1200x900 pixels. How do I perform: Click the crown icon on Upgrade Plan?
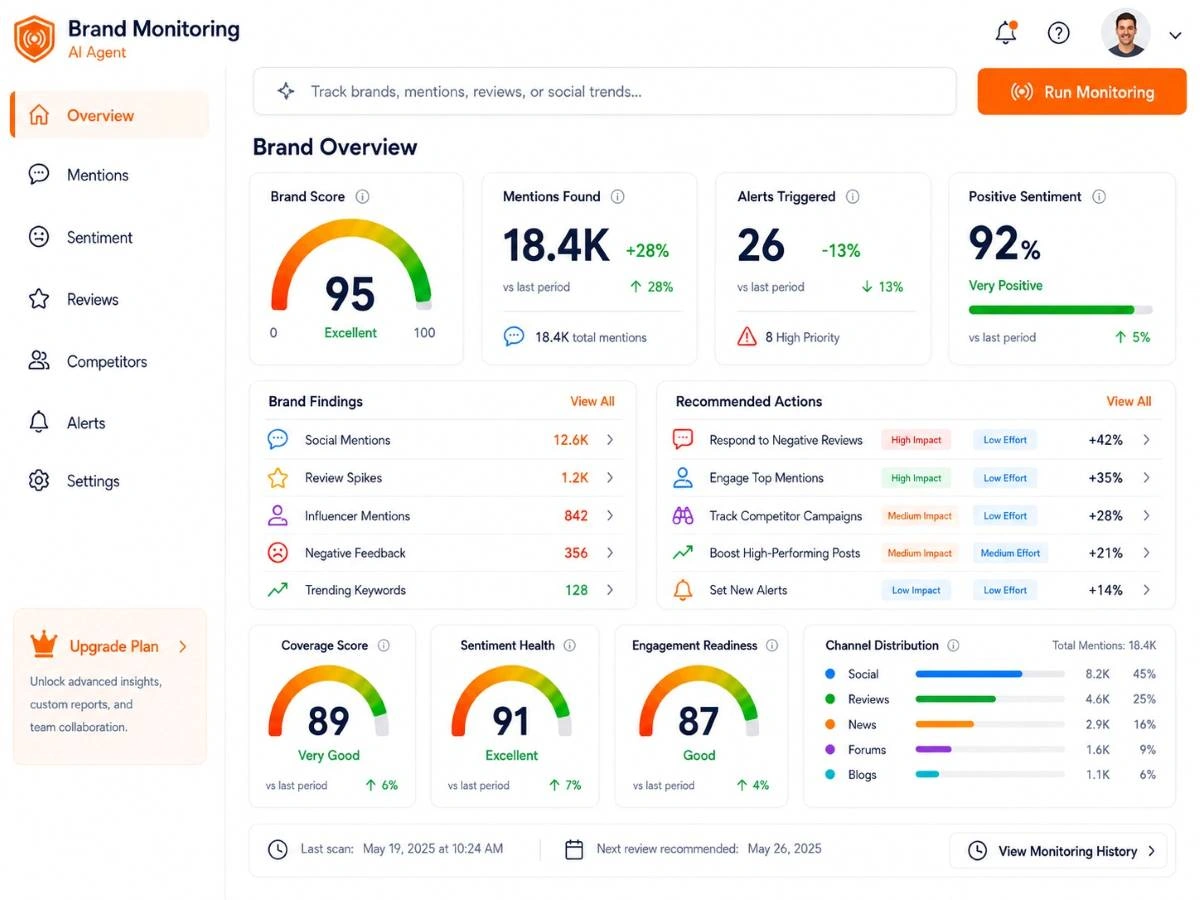(x=44, y=645)
